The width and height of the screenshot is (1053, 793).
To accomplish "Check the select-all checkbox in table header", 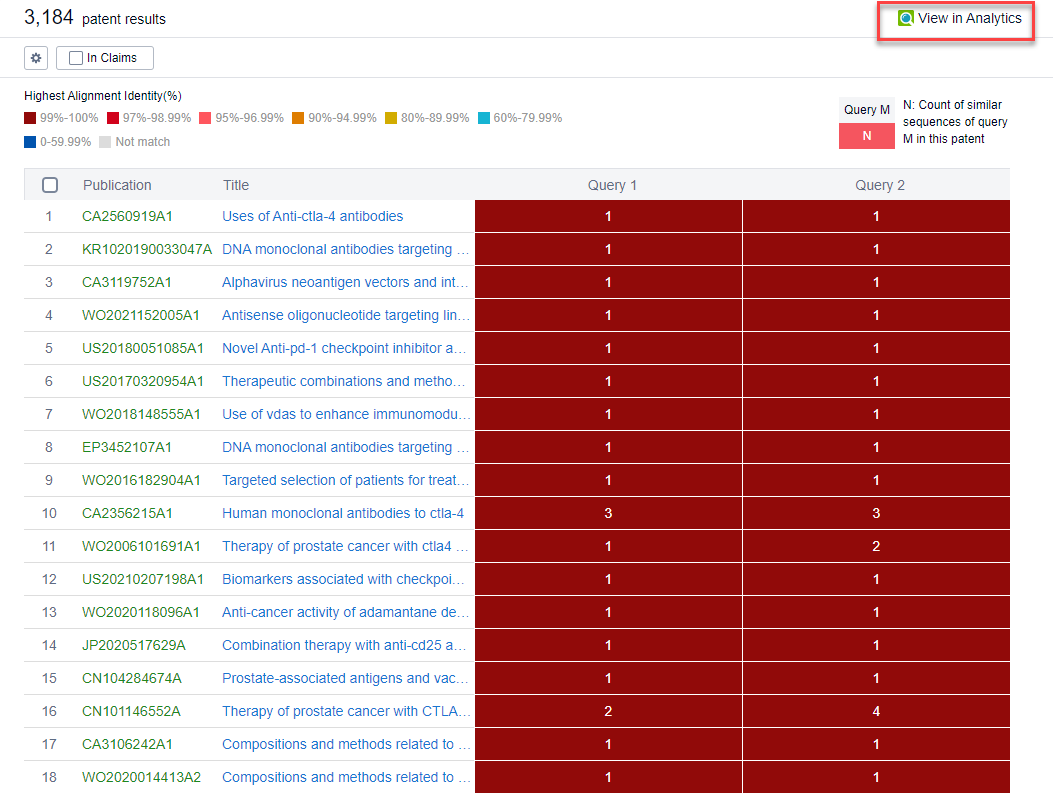I will (50, 185).
